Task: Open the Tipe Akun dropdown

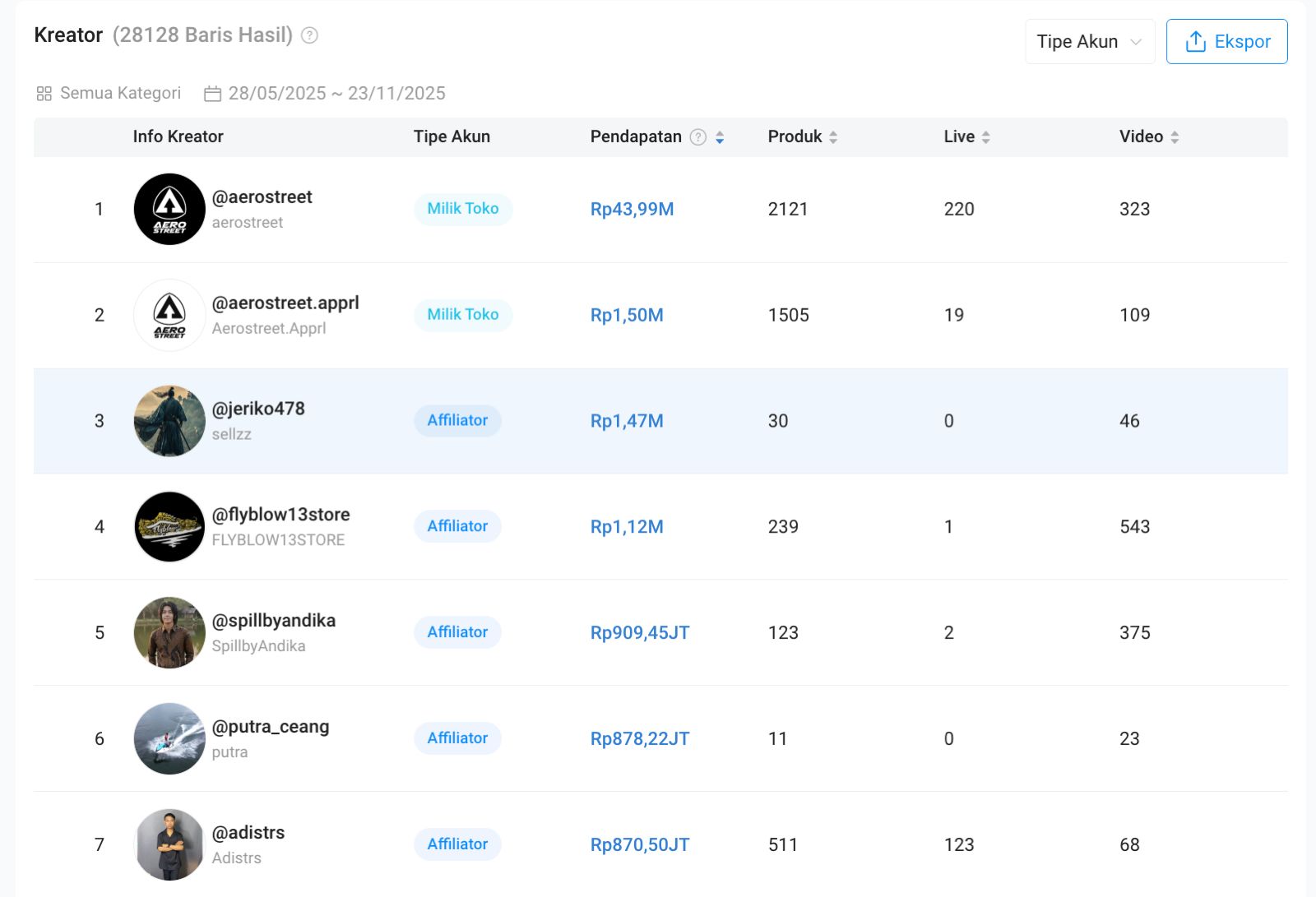Action: click(1089, 42)
